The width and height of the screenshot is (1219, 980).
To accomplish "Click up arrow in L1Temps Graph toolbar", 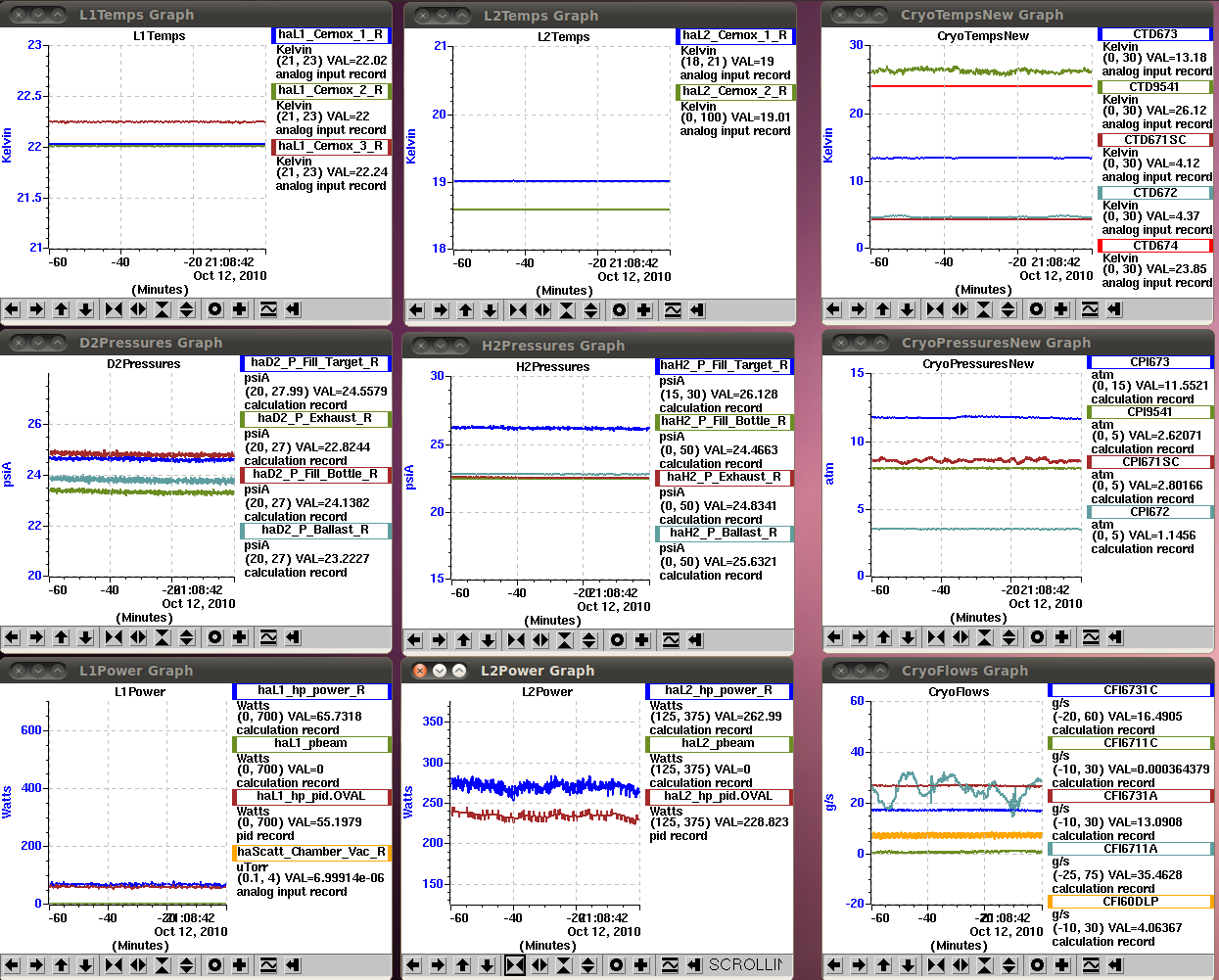I will (x=61, y=309).
